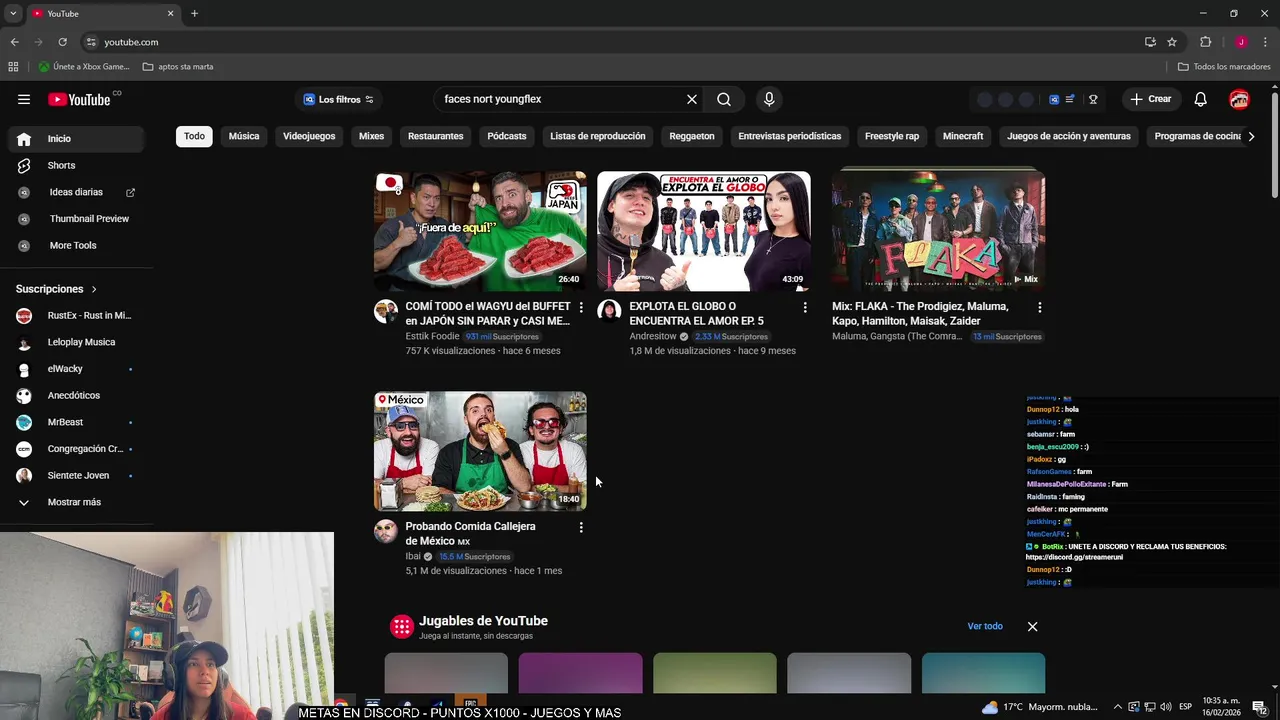
Task: Open the RustEx subscription channel
Action: pos(76,316)
